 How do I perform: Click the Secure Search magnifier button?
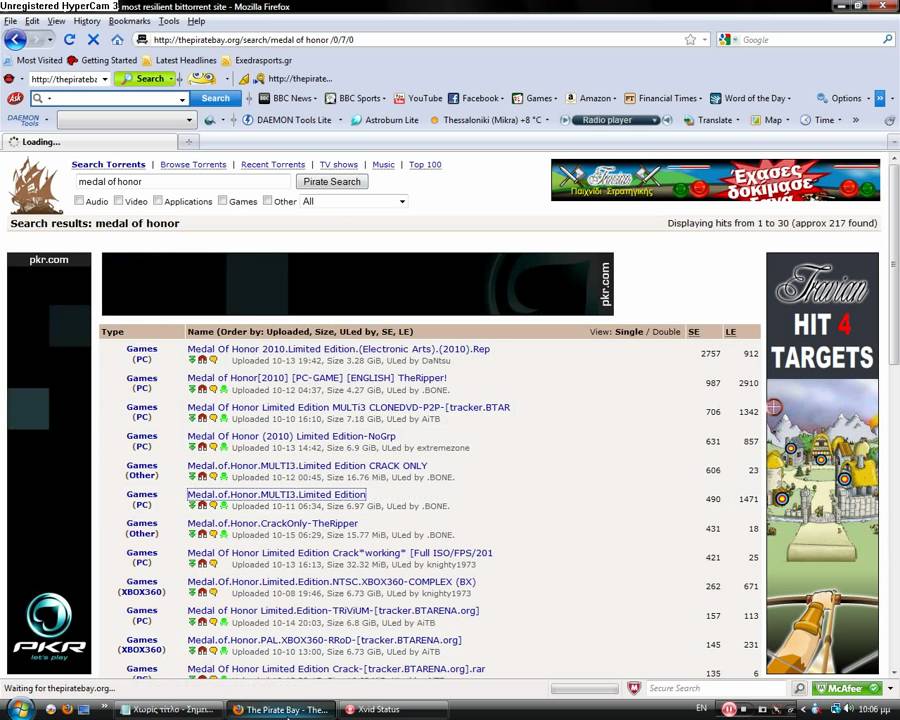(x=798, y=688)
